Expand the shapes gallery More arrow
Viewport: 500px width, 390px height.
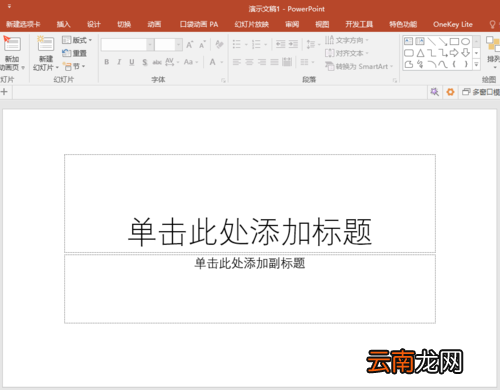[477, 65]
